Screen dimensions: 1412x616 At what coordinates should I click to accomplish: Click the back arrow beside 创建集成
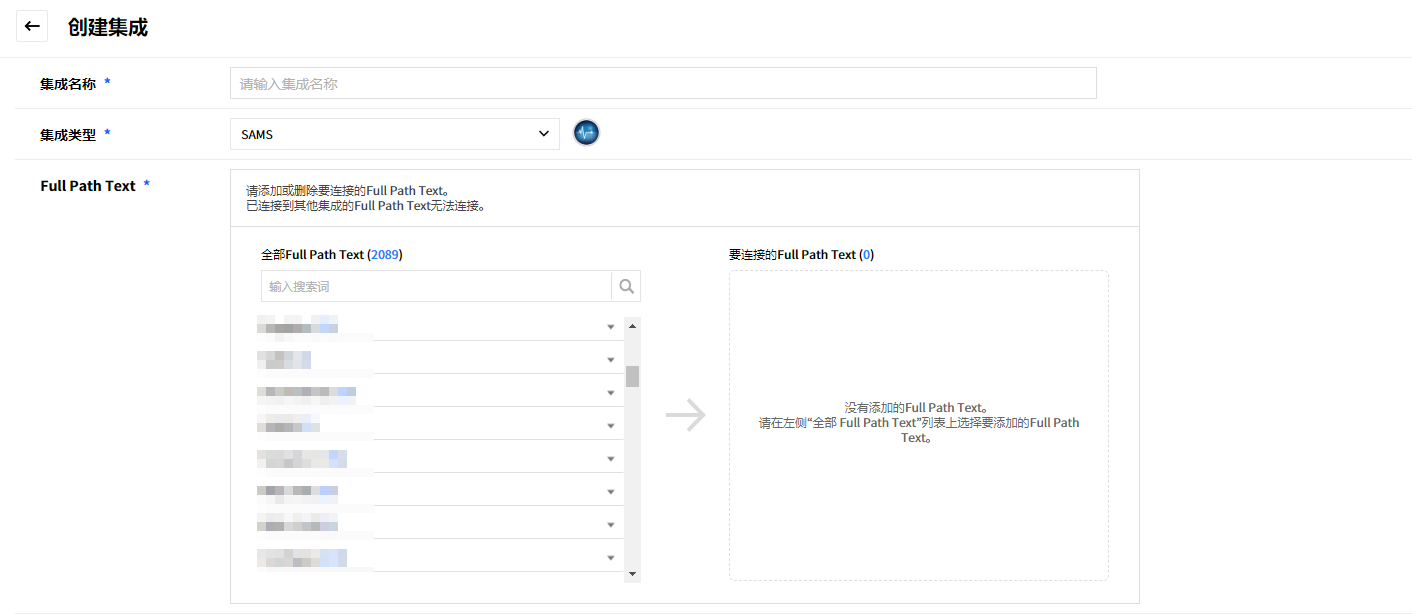tap(32, 26)
